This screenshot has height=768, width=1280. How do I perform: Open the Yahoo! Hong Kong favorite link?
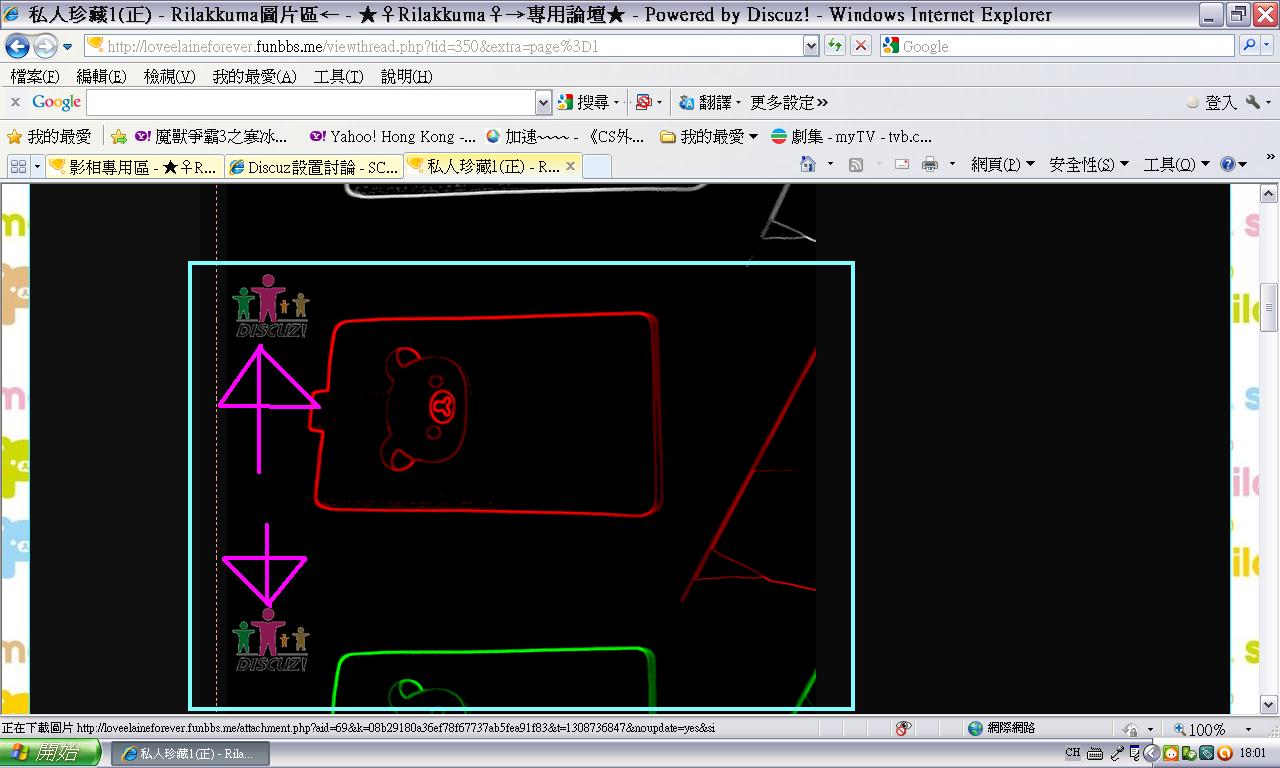[x=393, y=136]
